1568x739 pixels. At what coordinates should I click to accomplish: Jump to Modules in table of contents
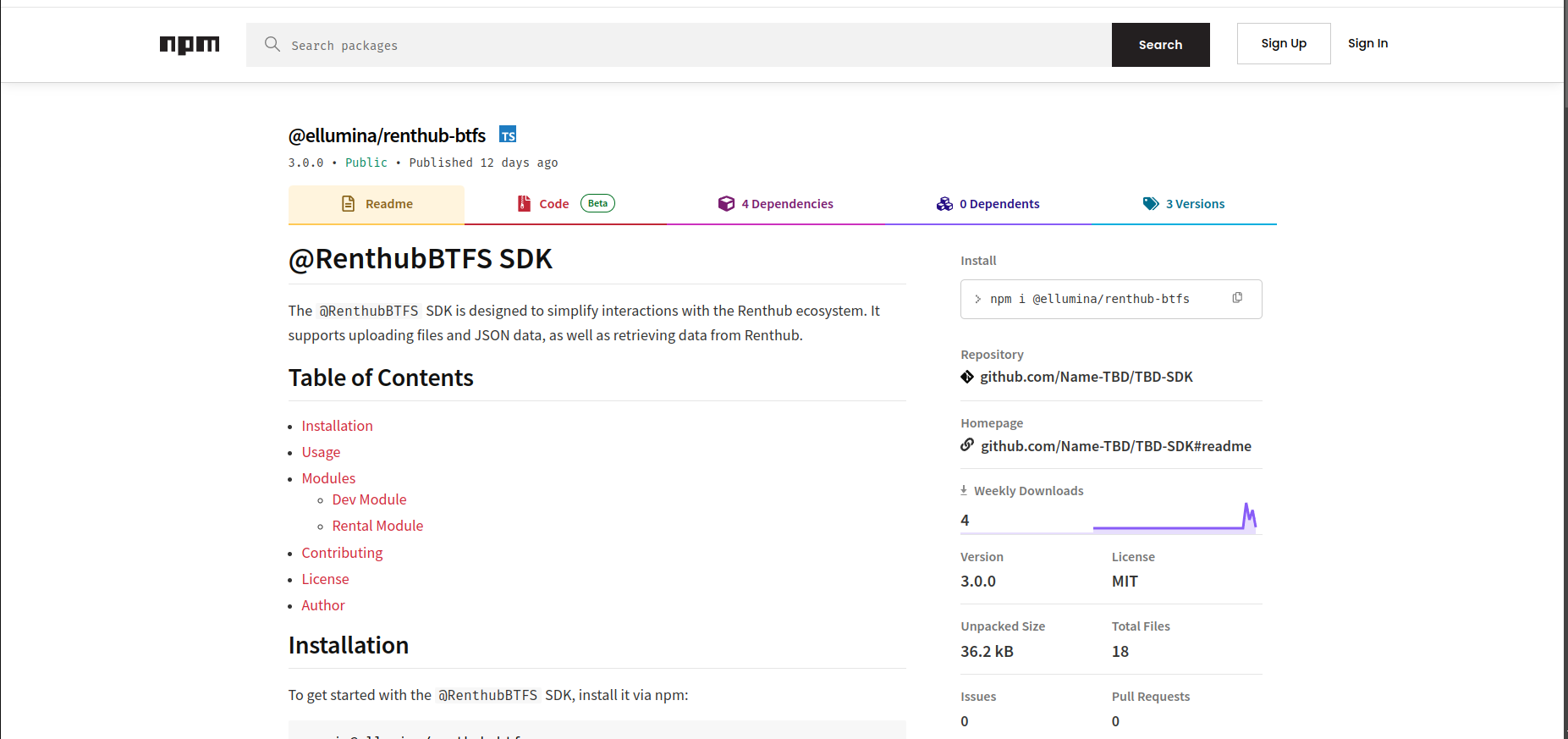point(328,478)
